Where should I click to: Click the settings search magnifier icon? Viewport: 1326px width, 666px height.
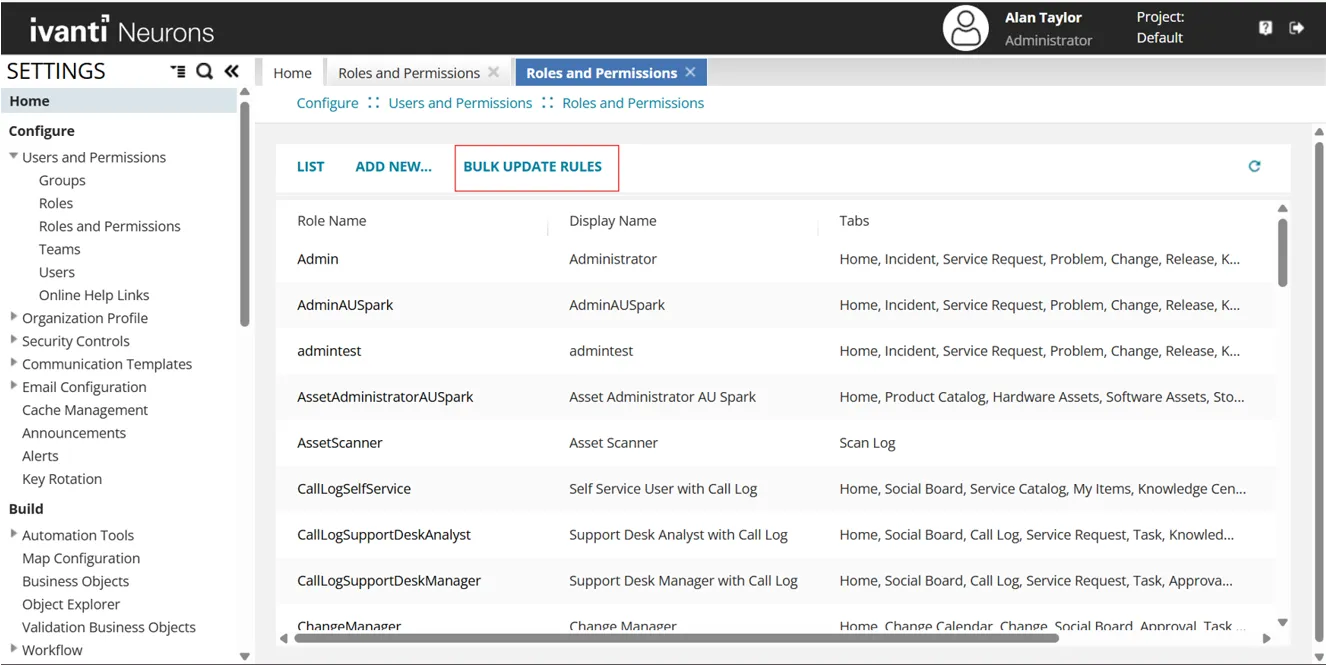click(x=204, y=71)
